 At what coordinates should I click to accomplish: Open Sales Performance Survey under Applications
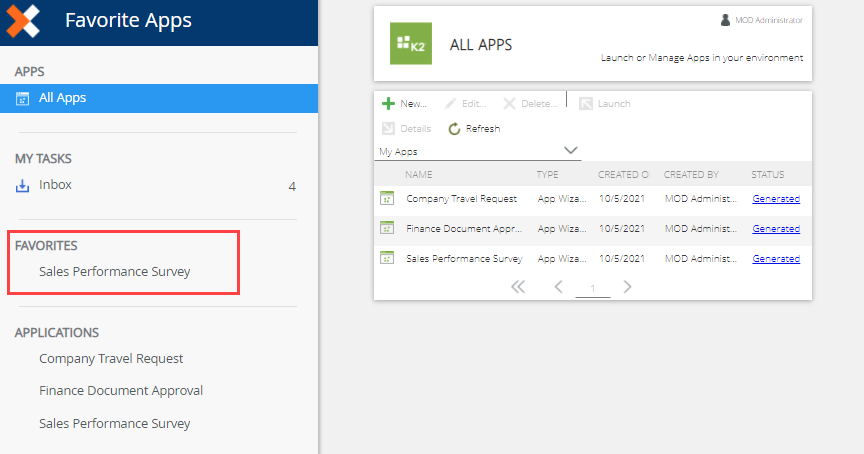115,423
